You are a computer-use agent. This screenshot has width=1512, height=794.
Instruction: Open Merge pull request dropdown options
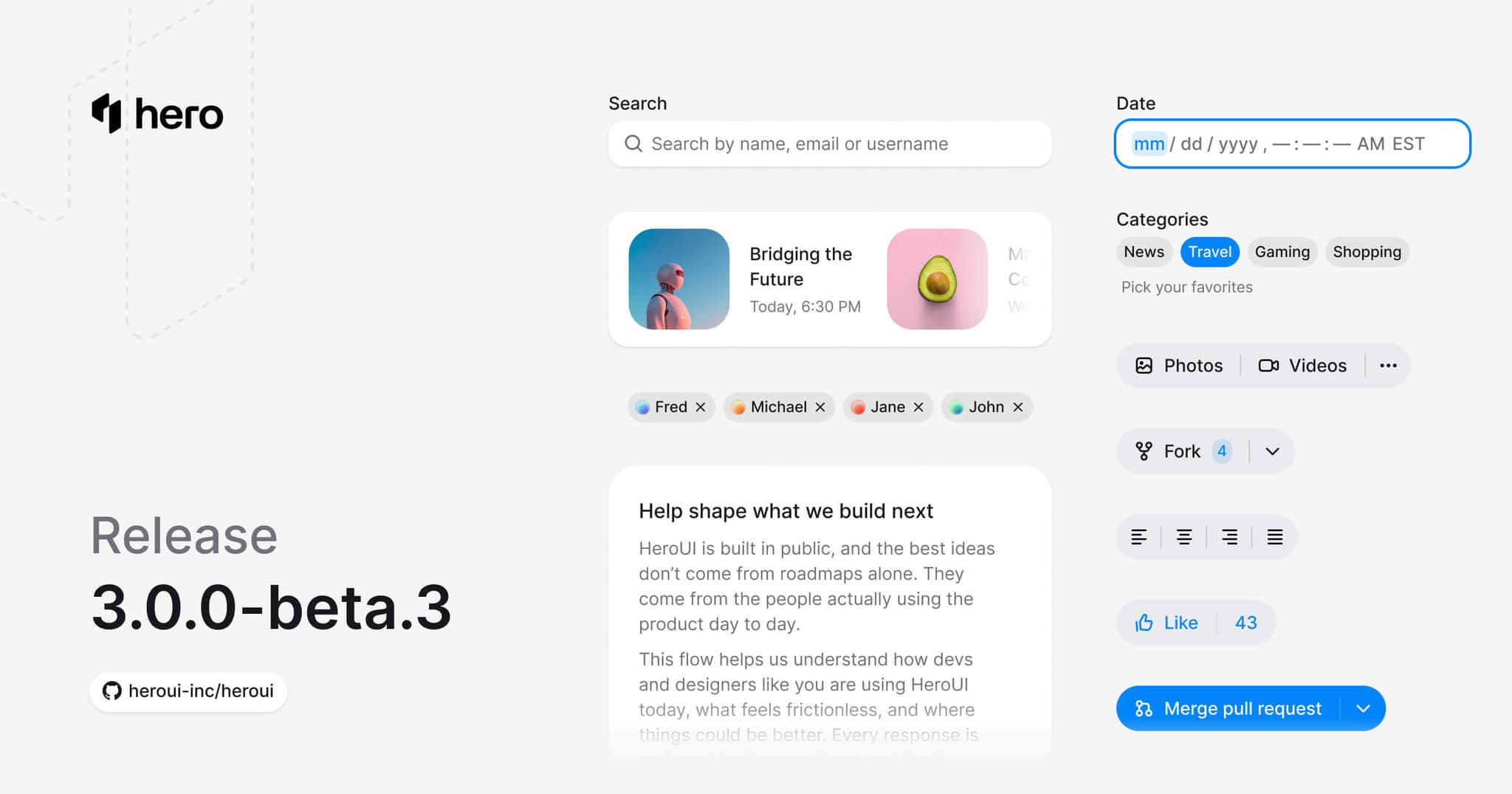(1363, 708)
